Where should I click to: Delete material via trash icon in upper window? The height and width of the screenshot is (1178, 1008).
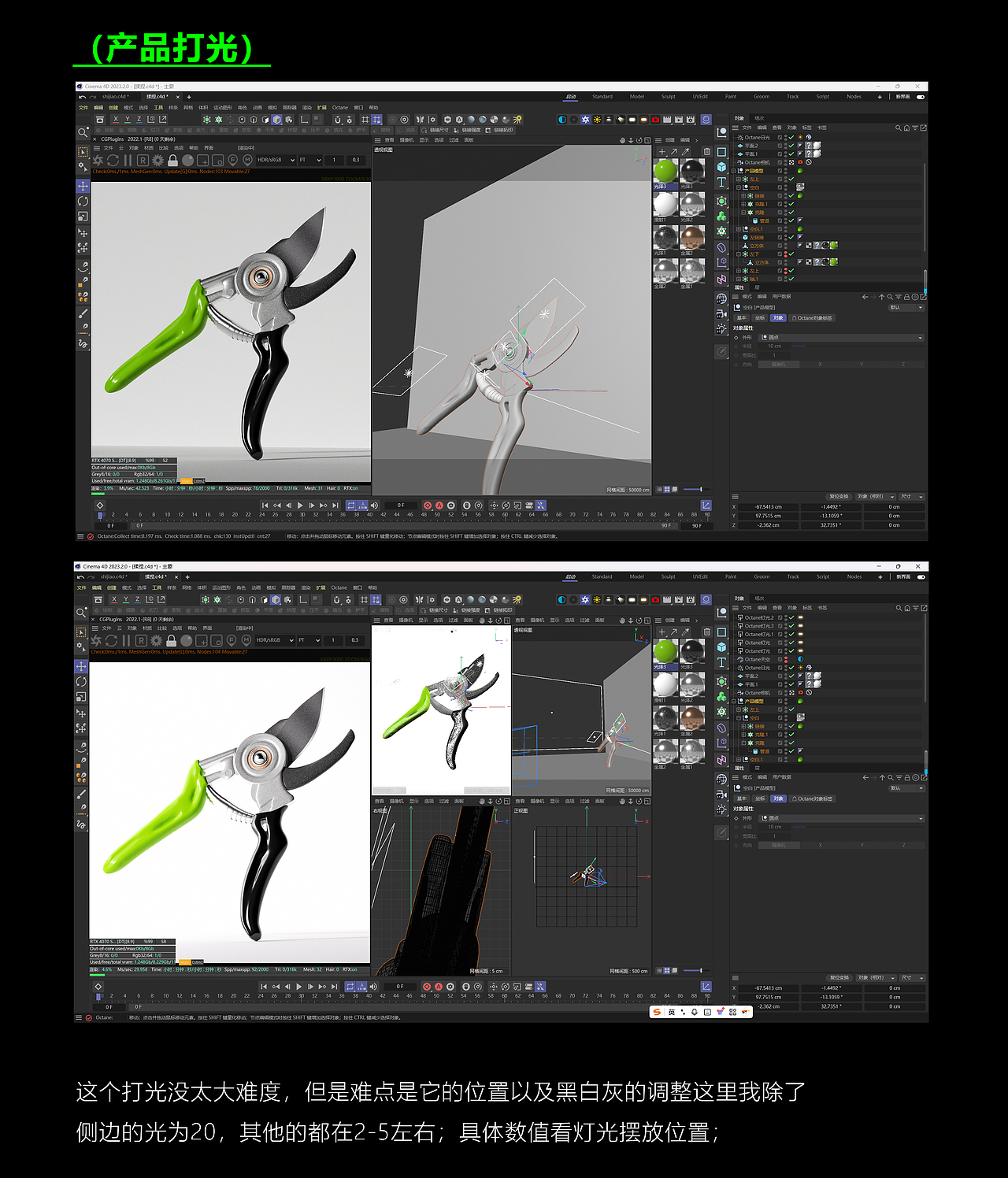(x=706, y=151)
